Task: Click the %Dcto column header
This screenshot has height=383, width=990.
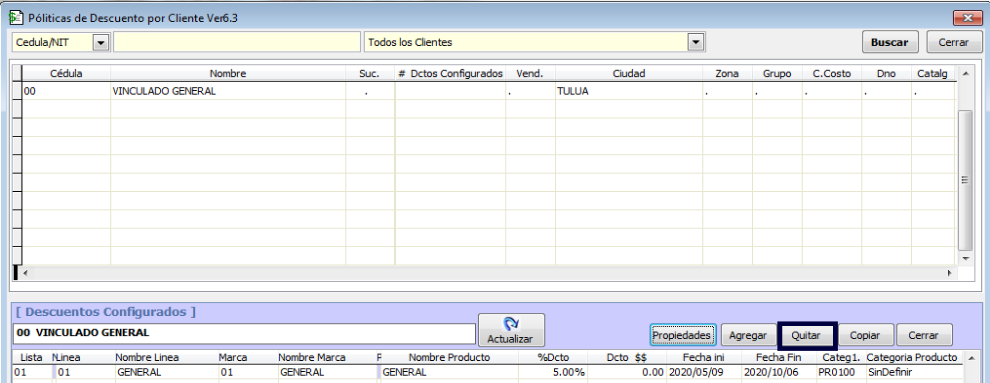Action: (553, 358)
